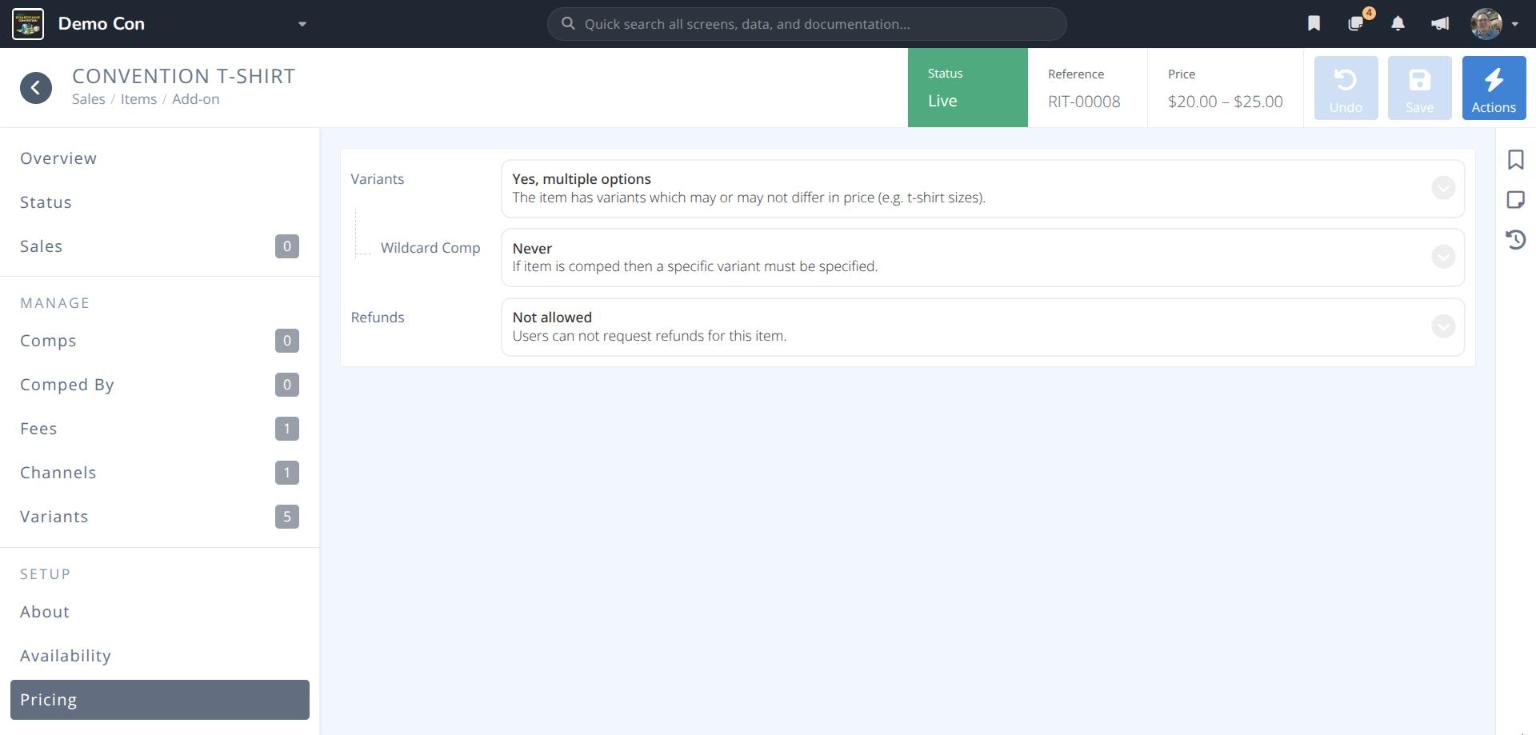Screen dimensions: 1536x735
Task: Expand the Refunds dropdown arrow
Action: (1443, 326)
